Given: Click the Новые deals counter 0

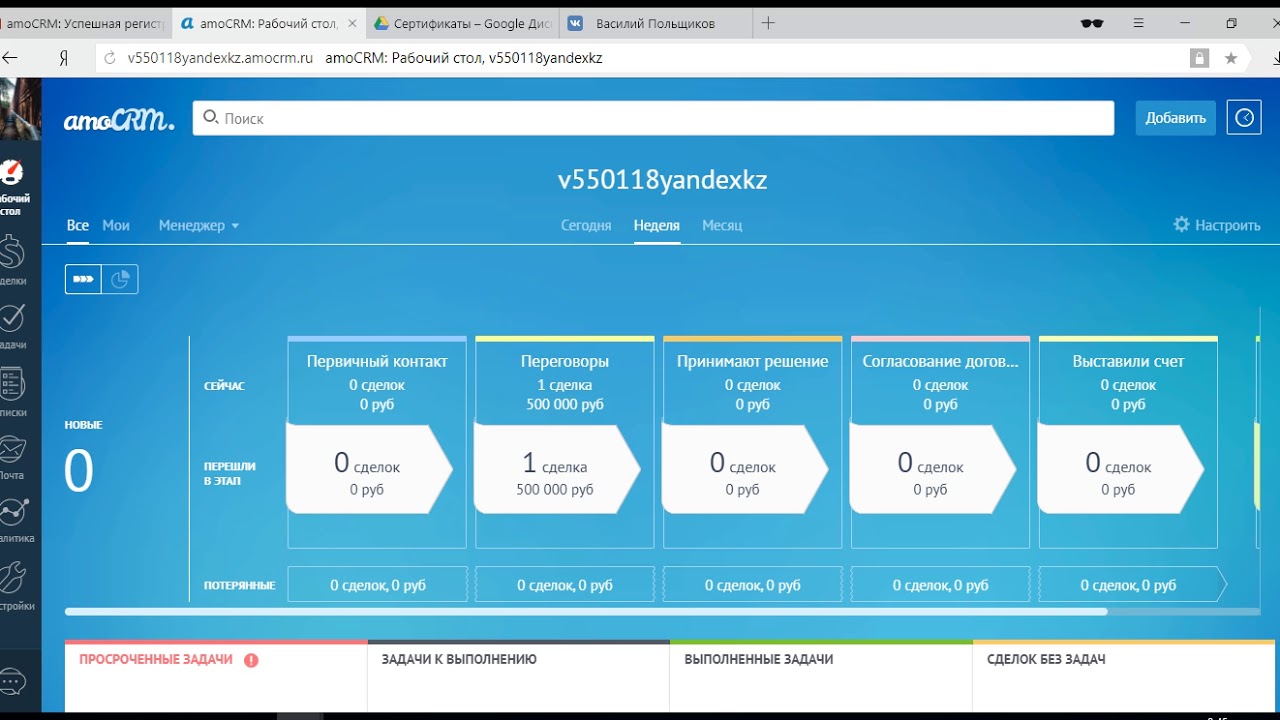Looking at the screenshot, I should tap(79, 472).
